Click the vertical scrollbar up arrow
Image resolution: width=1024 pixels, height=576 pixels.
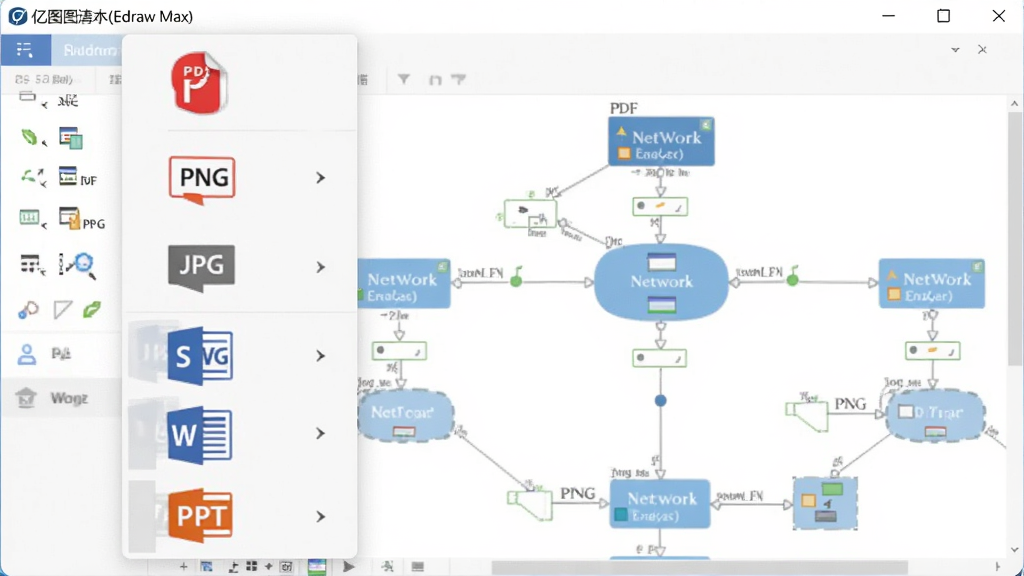[x=1014, y=104]
